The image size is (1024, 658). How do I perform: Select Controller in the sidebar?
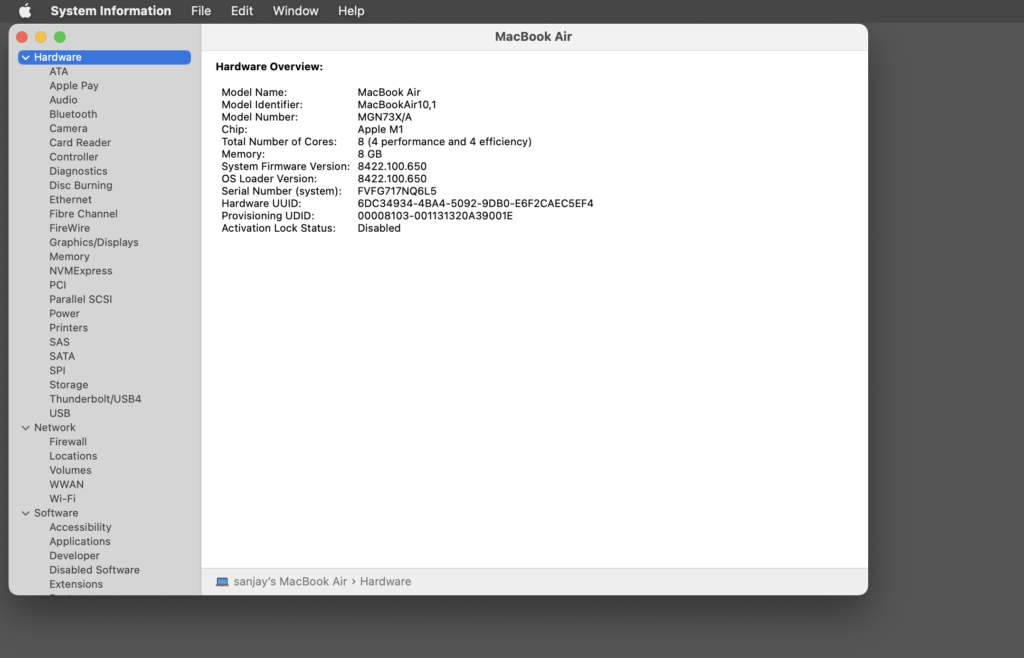tap(74, 157)
